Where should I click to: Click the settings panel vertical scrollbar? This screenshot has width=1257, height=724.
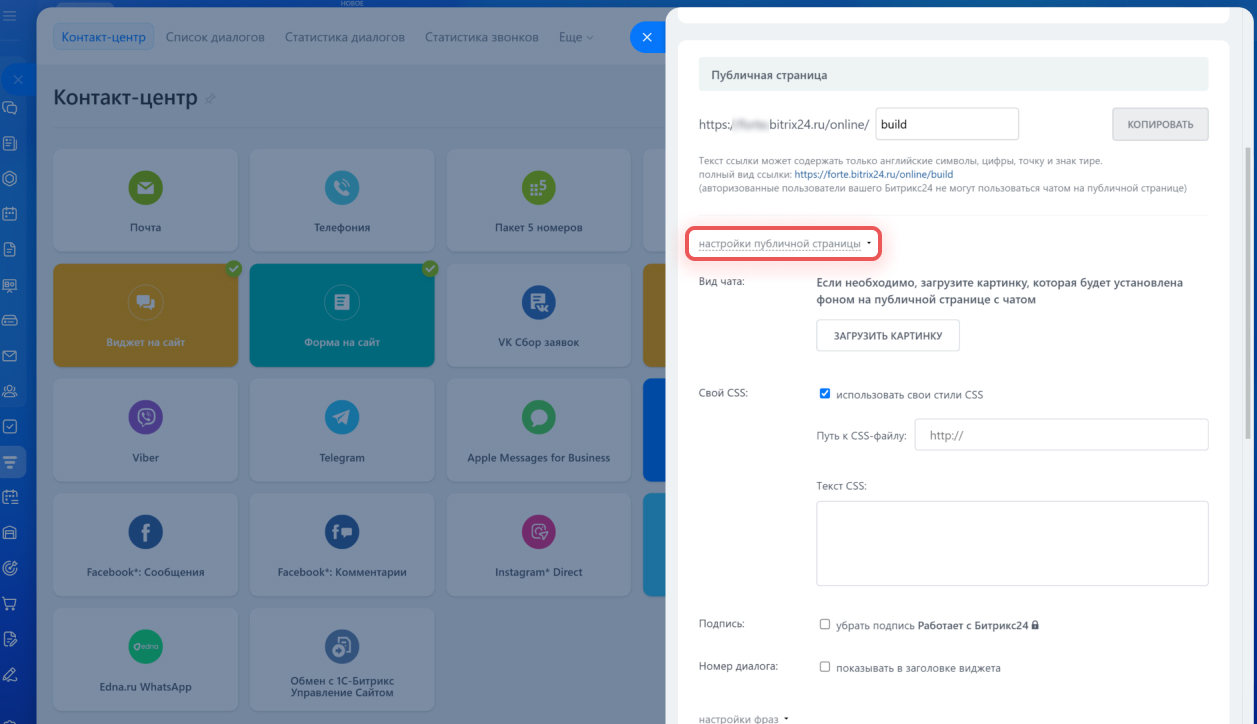tap(1247, 292)
